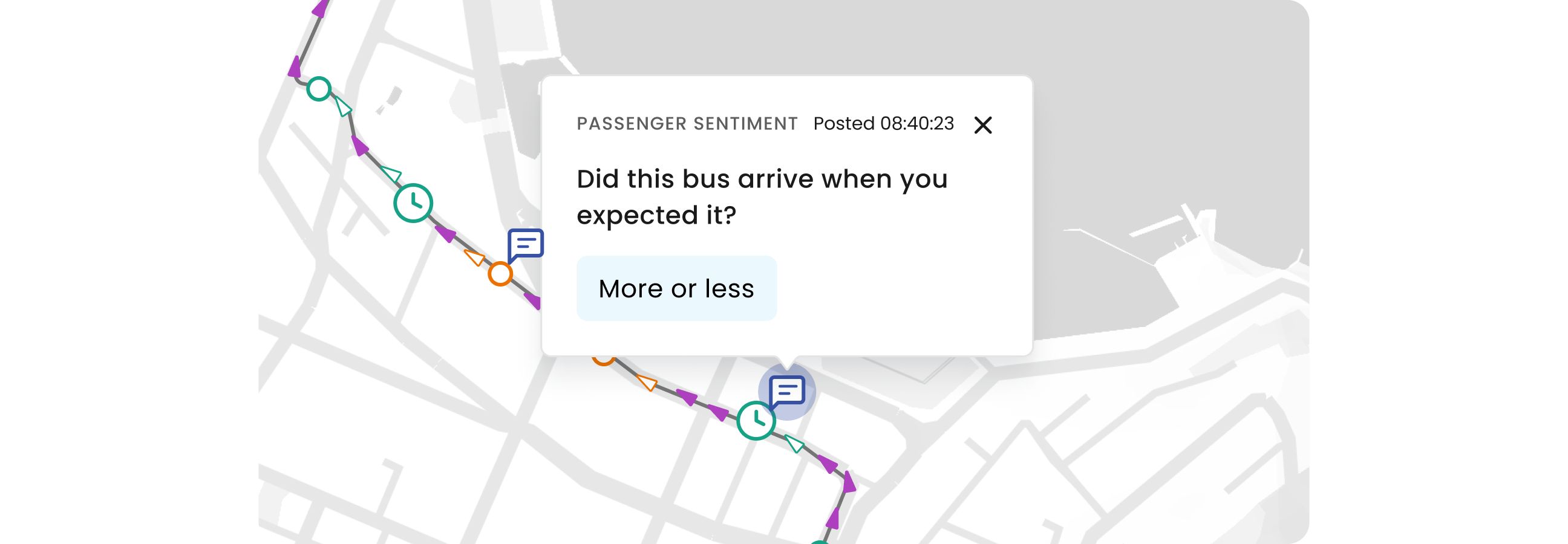Click the fully visible orange circle stop marker

click(500, 274)
